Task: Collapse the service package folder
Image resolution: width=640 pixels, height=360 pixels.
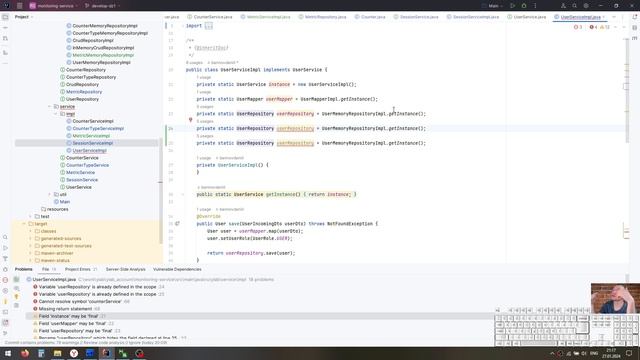Action: 49,107
